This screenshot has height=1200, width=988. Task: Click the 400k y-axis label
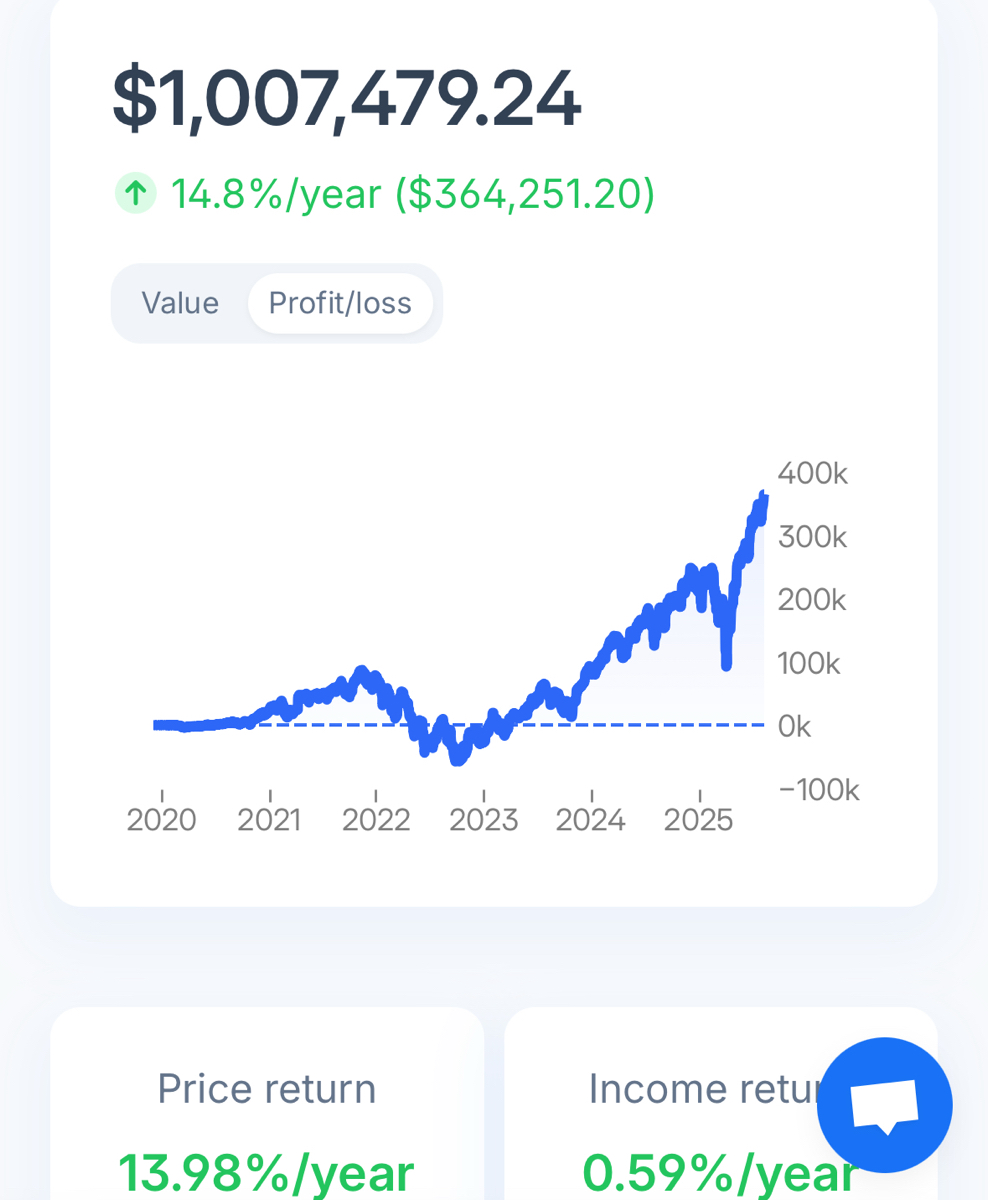(x=813, y=474)
